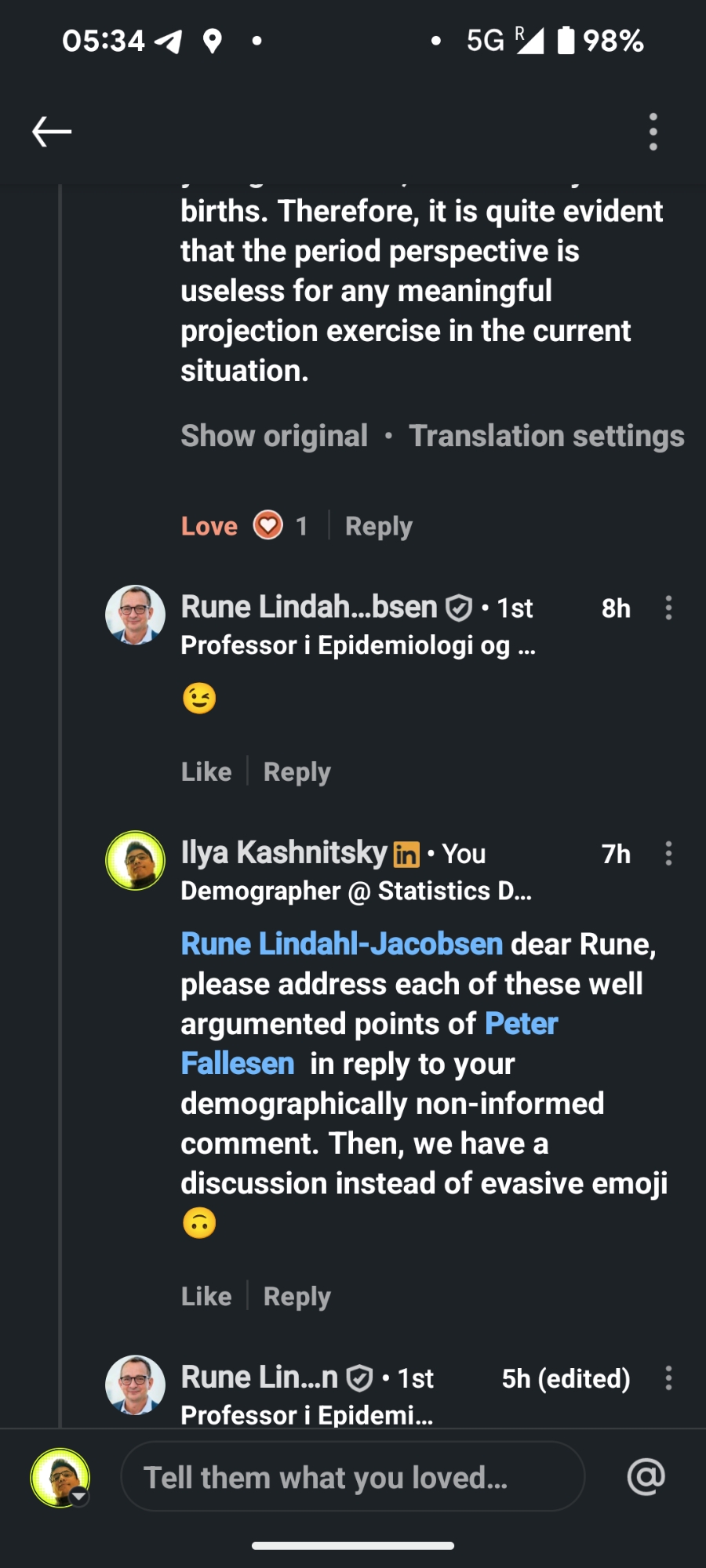This screenshot has width=706, height=1568.
Task: Tap Show original link
Action: tap(274, 436)
